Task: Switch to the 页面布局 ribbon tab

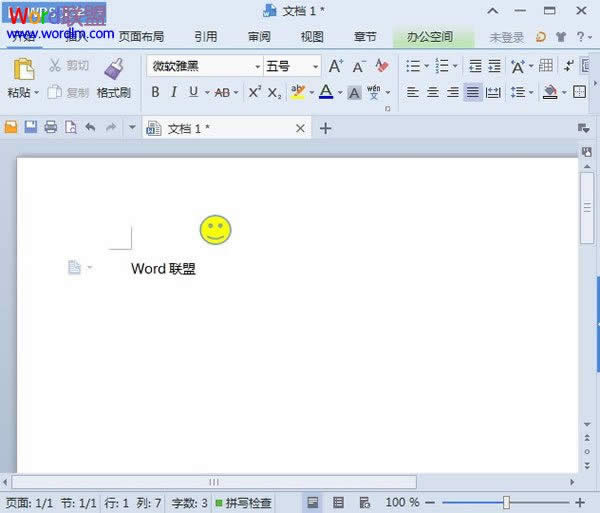Action: [x=141, y=37]
